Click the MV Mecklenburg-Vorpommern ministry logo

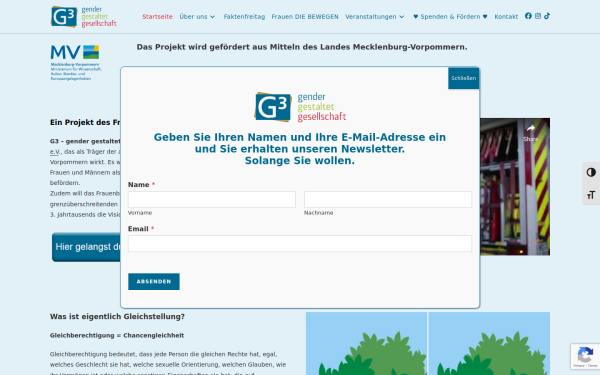tap(76, 62)
